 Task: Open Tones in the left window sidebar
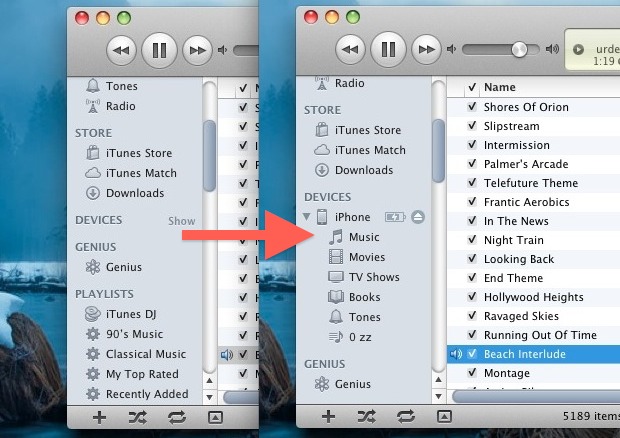tap(112, 86)
